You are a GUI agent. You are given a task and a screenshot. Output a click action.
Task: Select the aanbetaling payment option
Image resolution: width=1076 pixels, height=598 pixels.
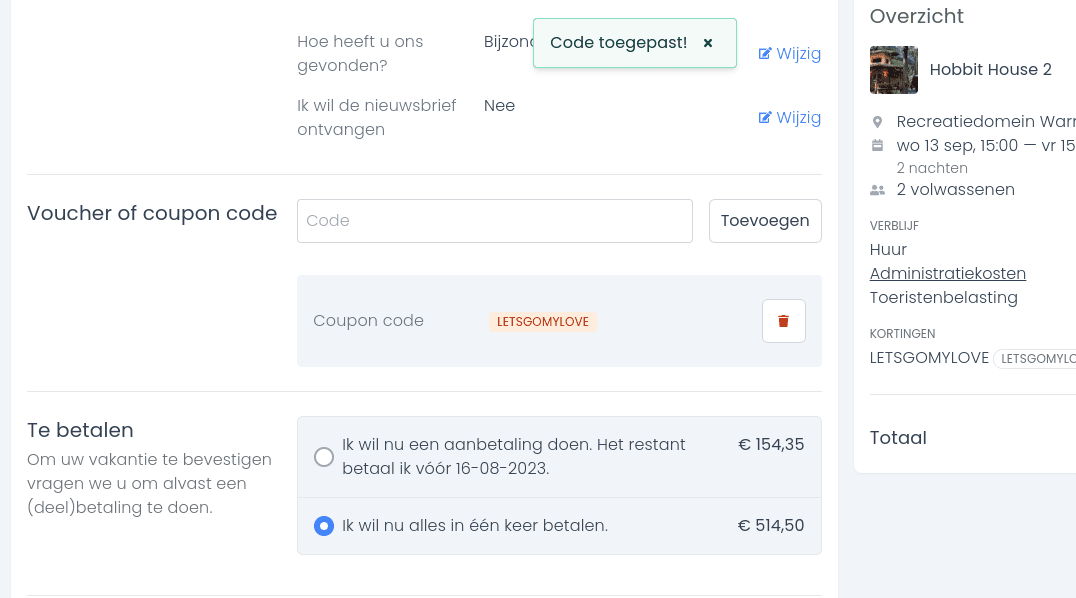[324, 457]
